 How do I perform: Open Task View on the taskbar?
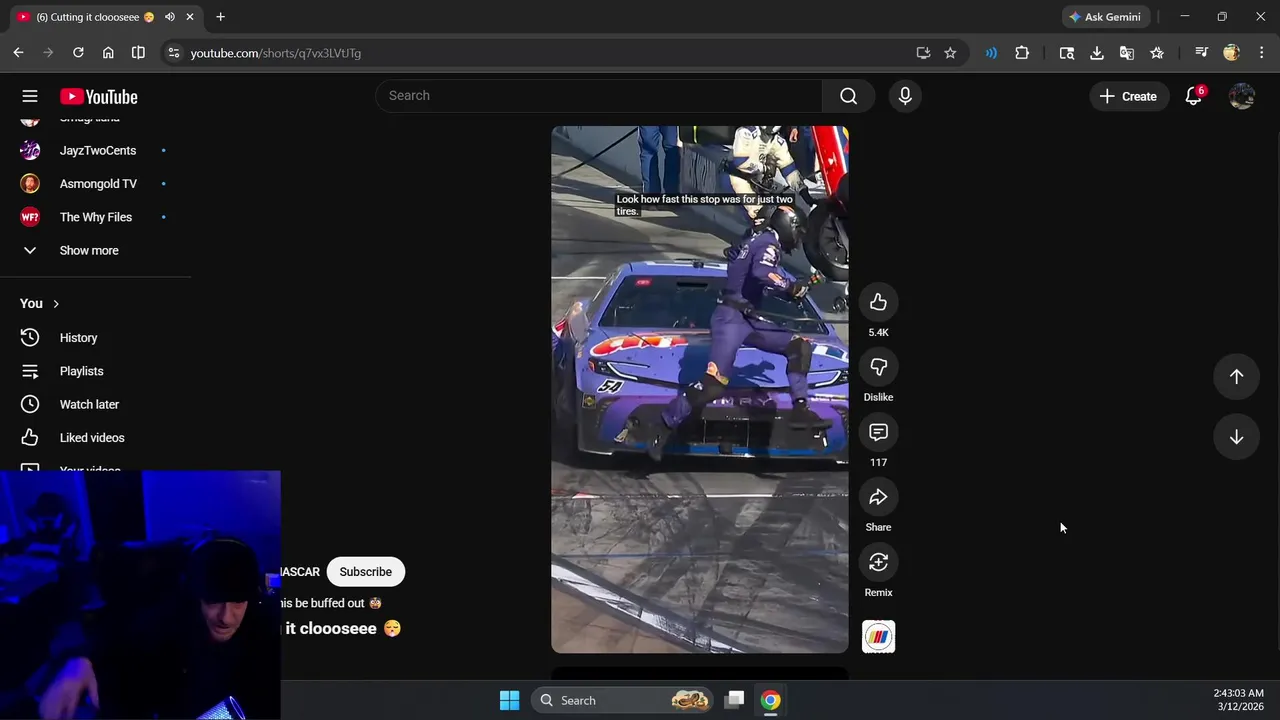click(735, 700)
